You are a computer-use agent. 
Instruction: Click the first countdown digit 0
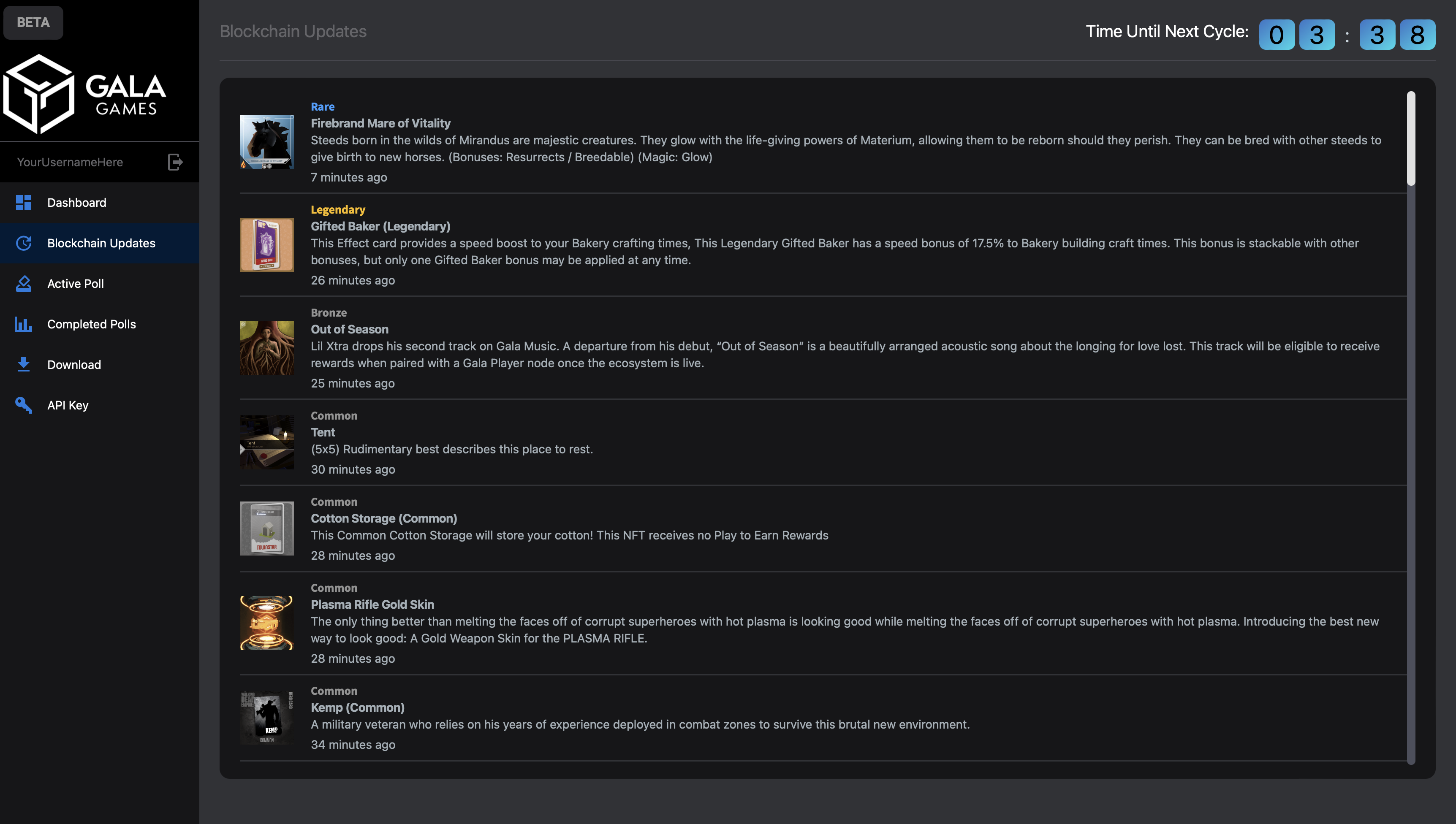click(x=1277, y=35)
